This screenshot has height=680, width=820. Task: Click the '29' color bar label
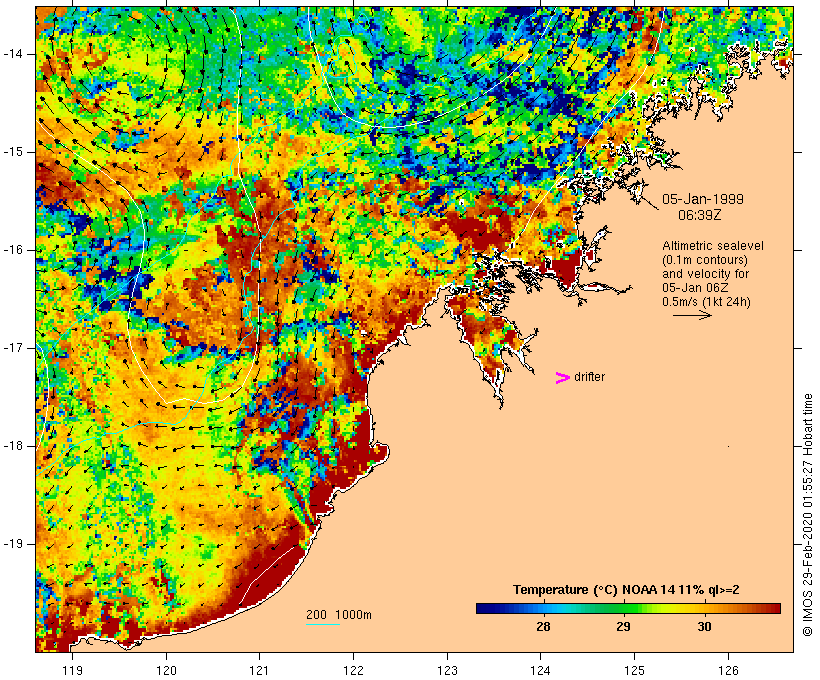click(623, 626)
